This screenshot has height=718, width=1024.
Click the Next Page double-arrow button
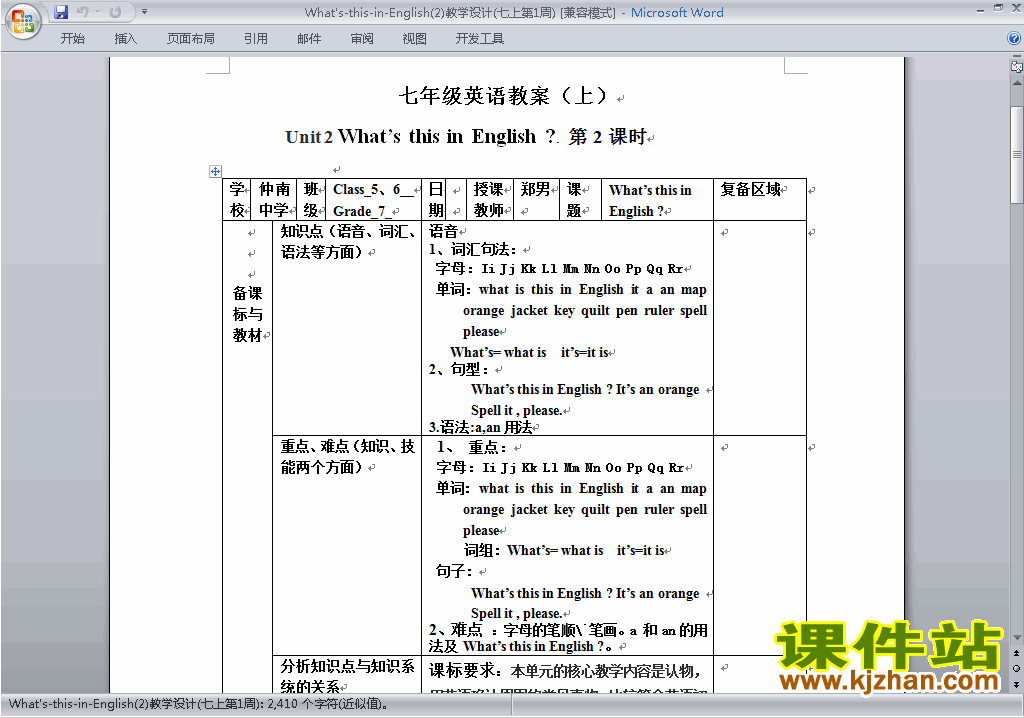[x=1017, y=684]
